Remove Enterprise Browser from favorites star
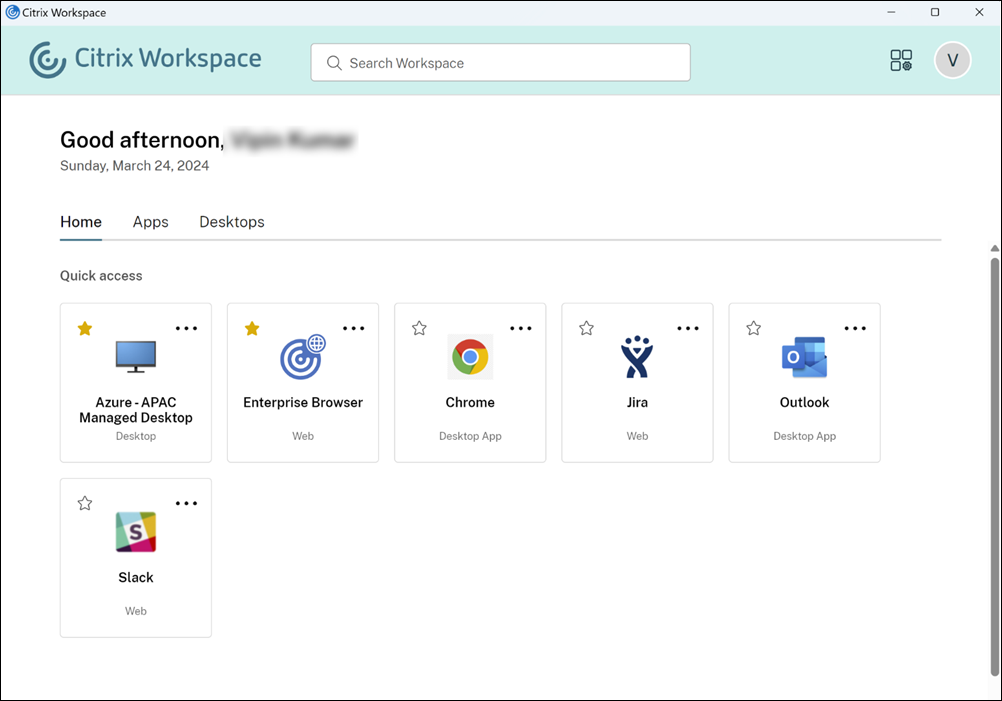The image size is (1002, 701). tap(252, 328)
